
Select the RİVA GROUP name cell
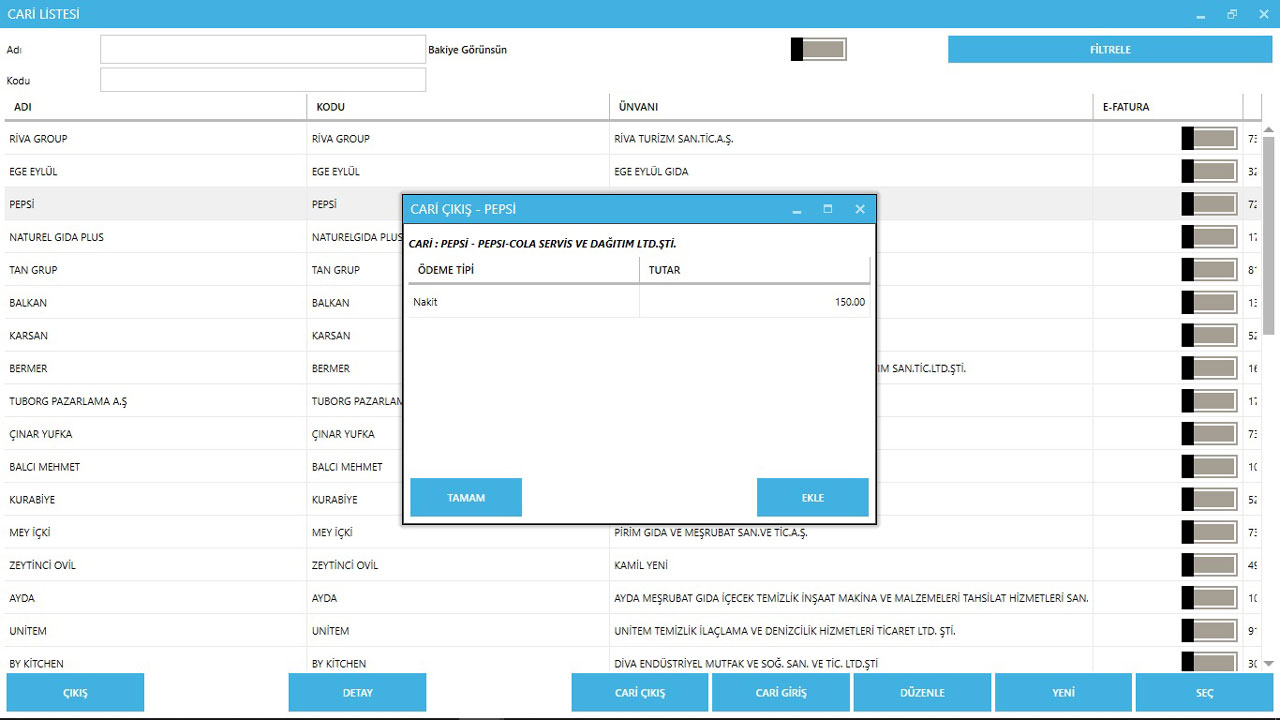pos(156,139)
